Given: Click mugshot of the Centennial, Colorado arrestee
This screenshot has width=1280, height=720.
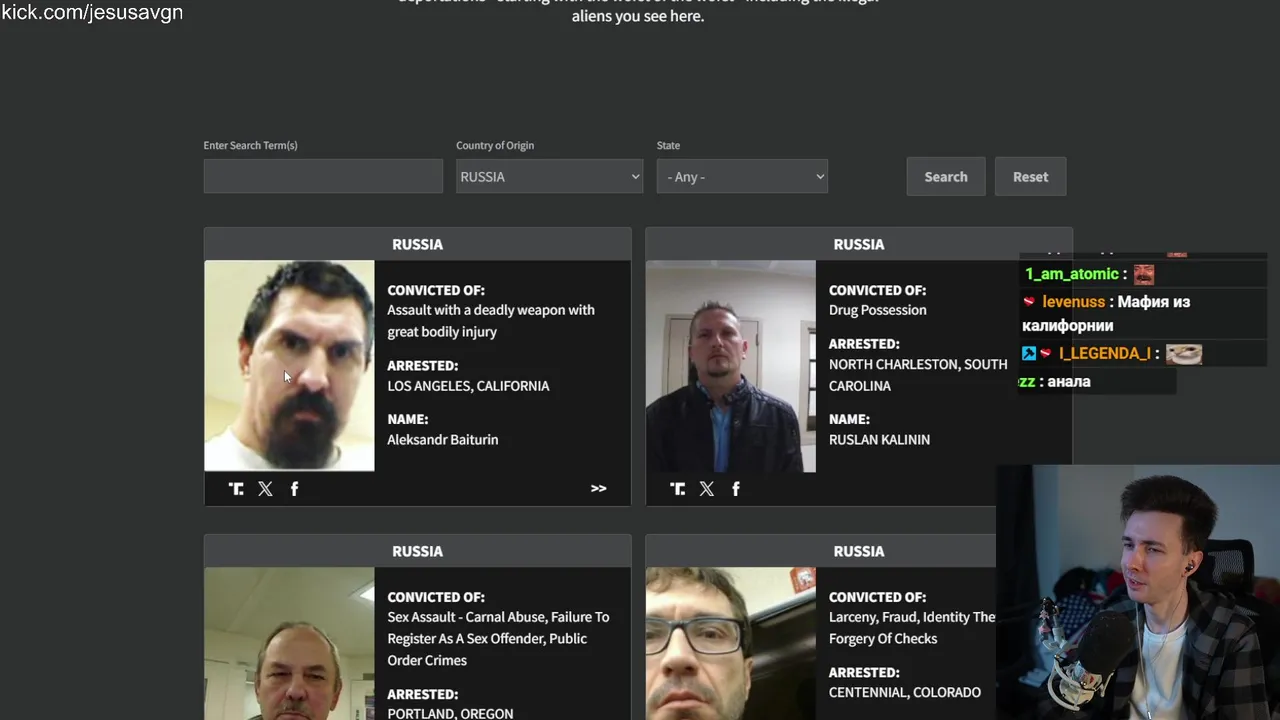Looking at the screenshot, I should click(731, 644).
